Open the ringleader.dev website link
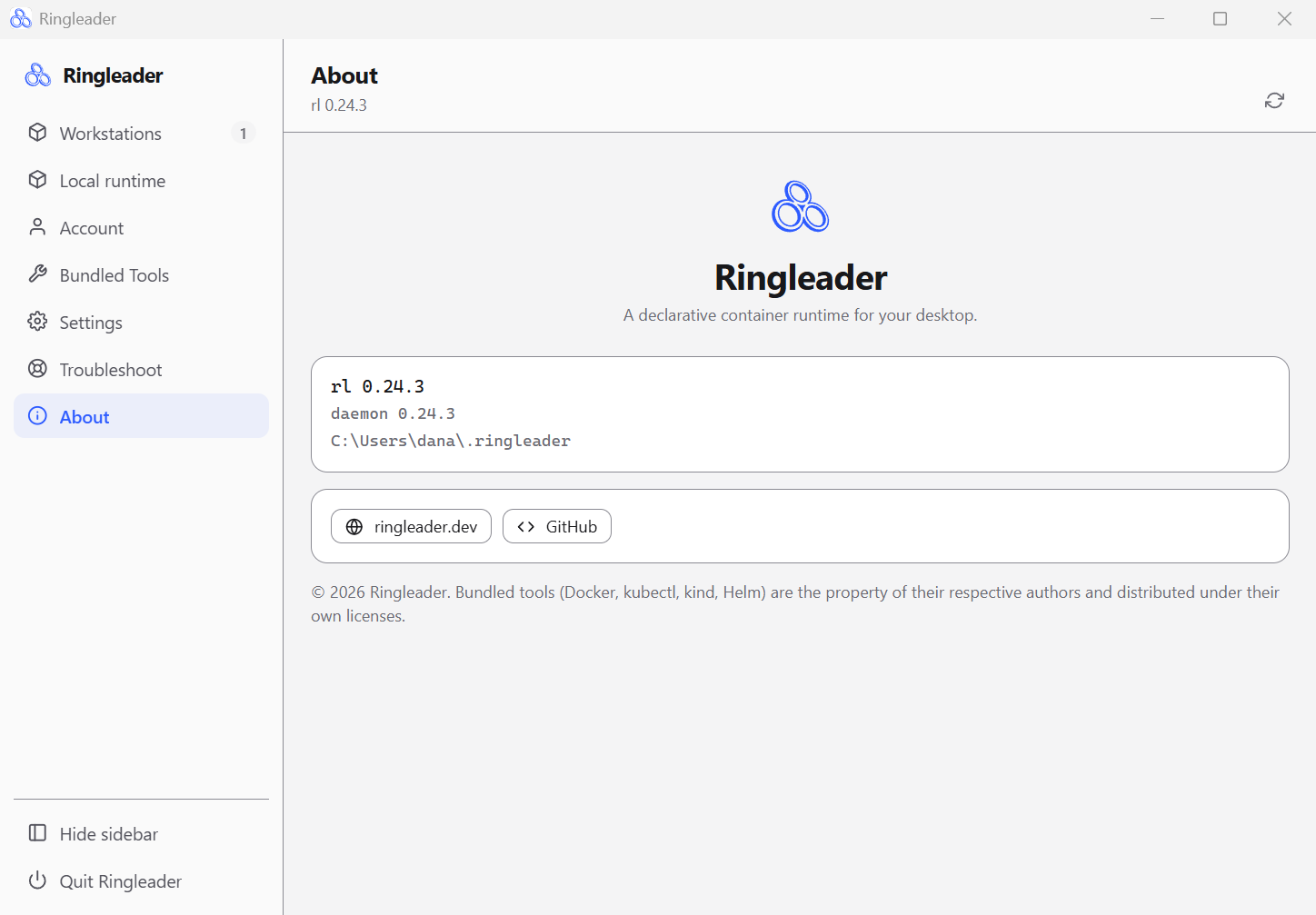 [x=411, y=526]
